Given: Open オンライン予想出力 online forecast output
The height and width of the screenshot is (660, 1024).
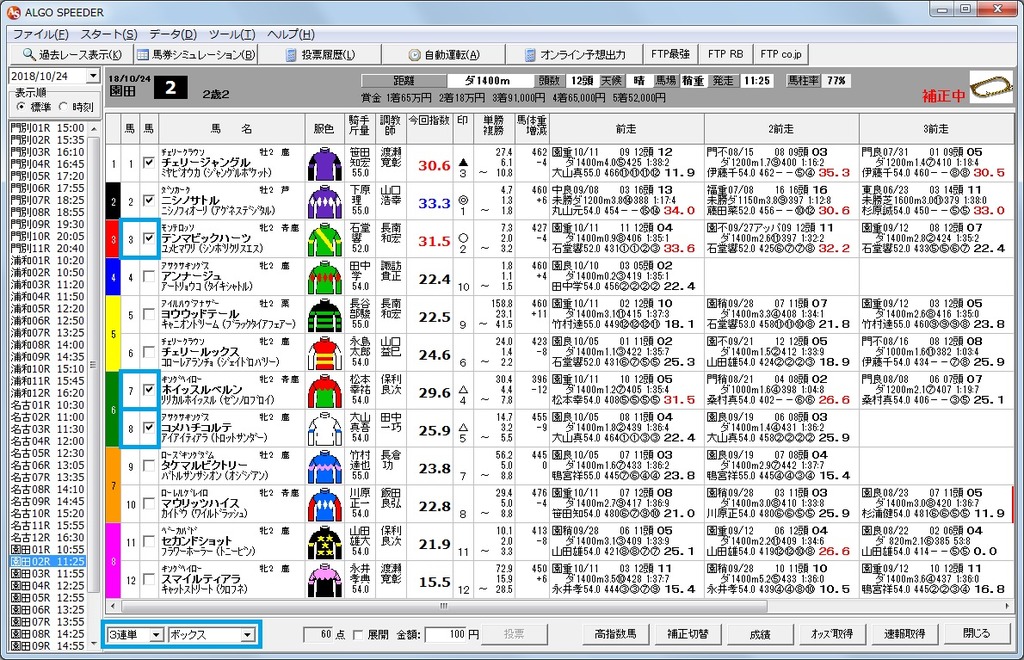Looking at the screenshot, I should (575, 55).
